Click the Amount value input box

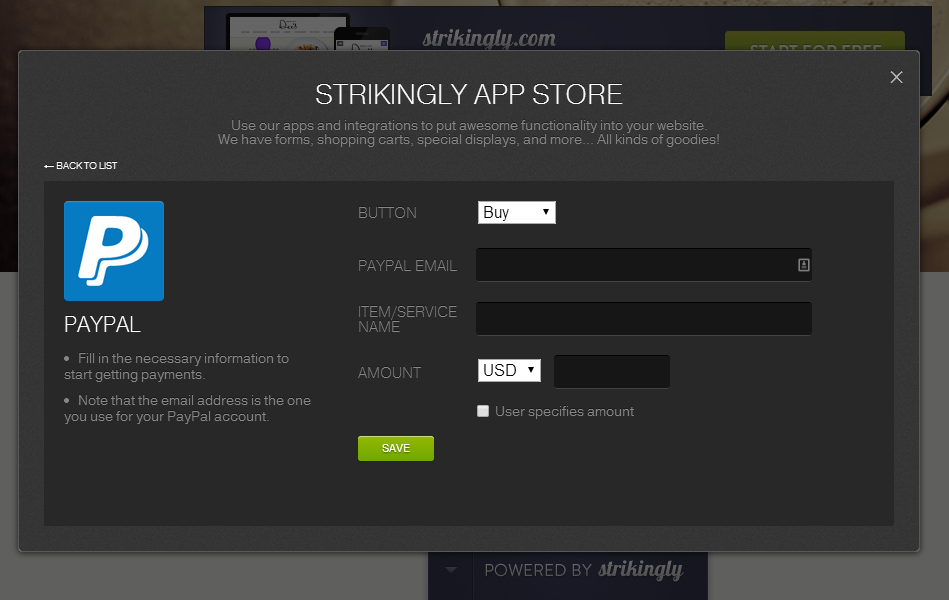[611, 372]
